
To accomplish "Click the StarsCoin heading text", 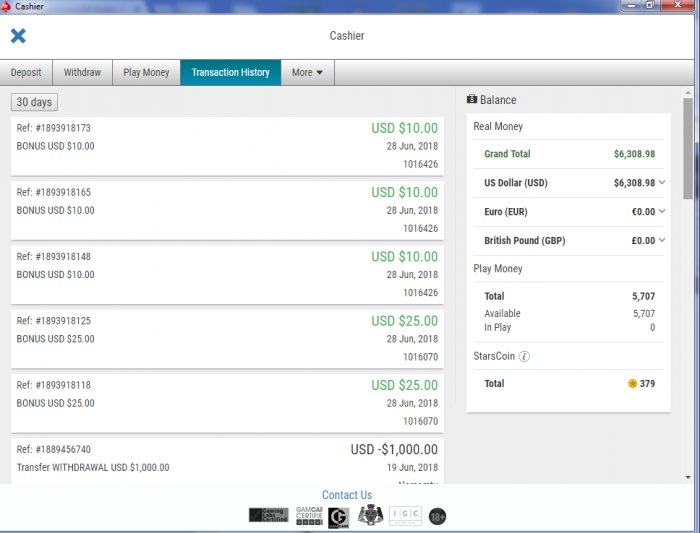I will [x=494, y=356].
